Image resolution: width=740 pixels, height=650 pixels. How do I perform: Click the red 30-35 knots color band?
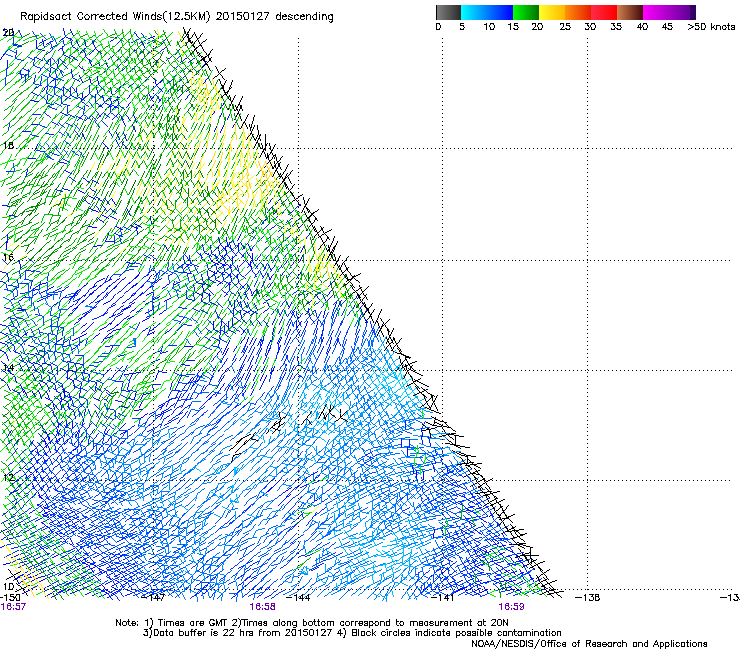(x=604, y=12)
